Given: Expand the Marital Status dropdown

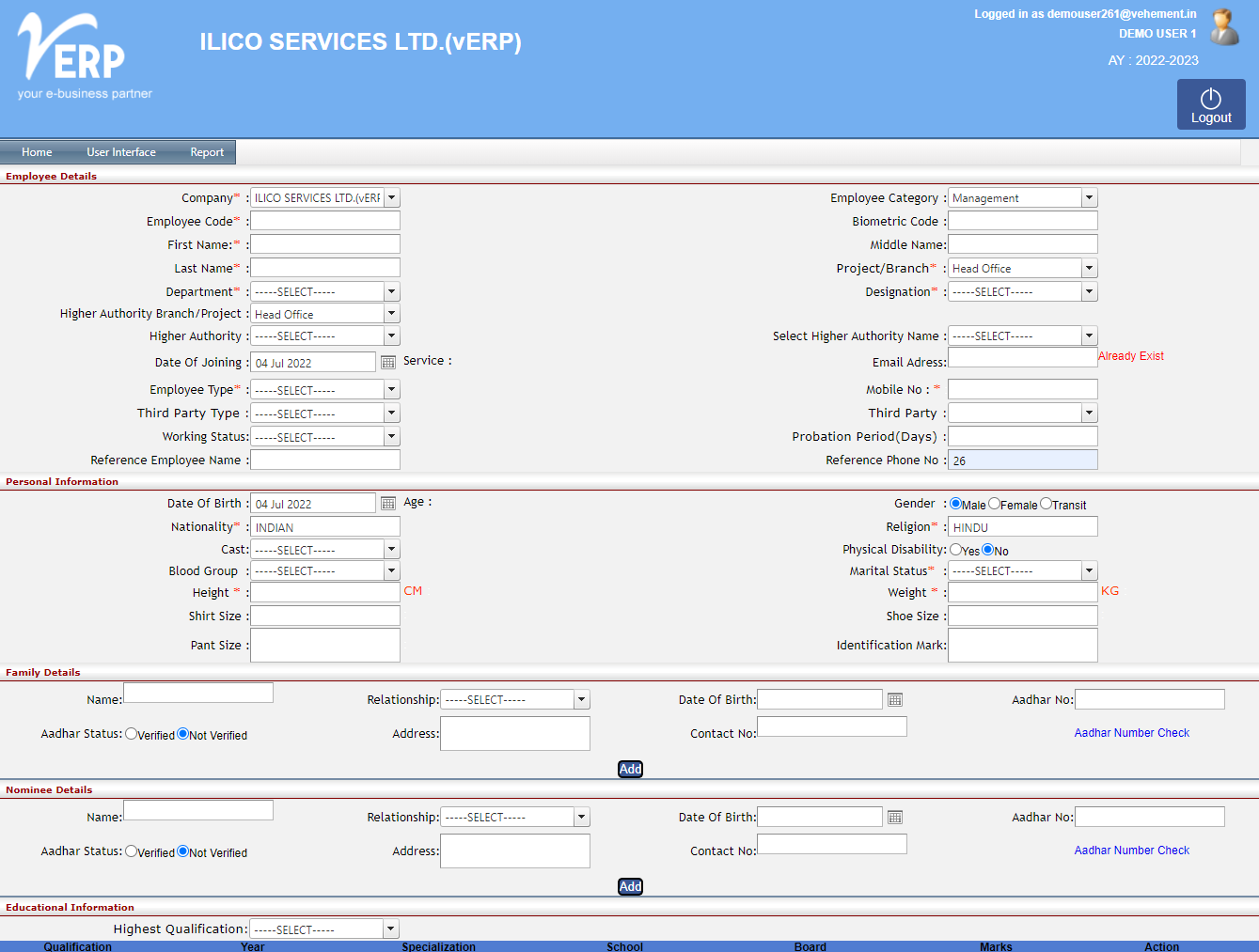Looking at the screenshot, I should click(x=1023, y=570).
